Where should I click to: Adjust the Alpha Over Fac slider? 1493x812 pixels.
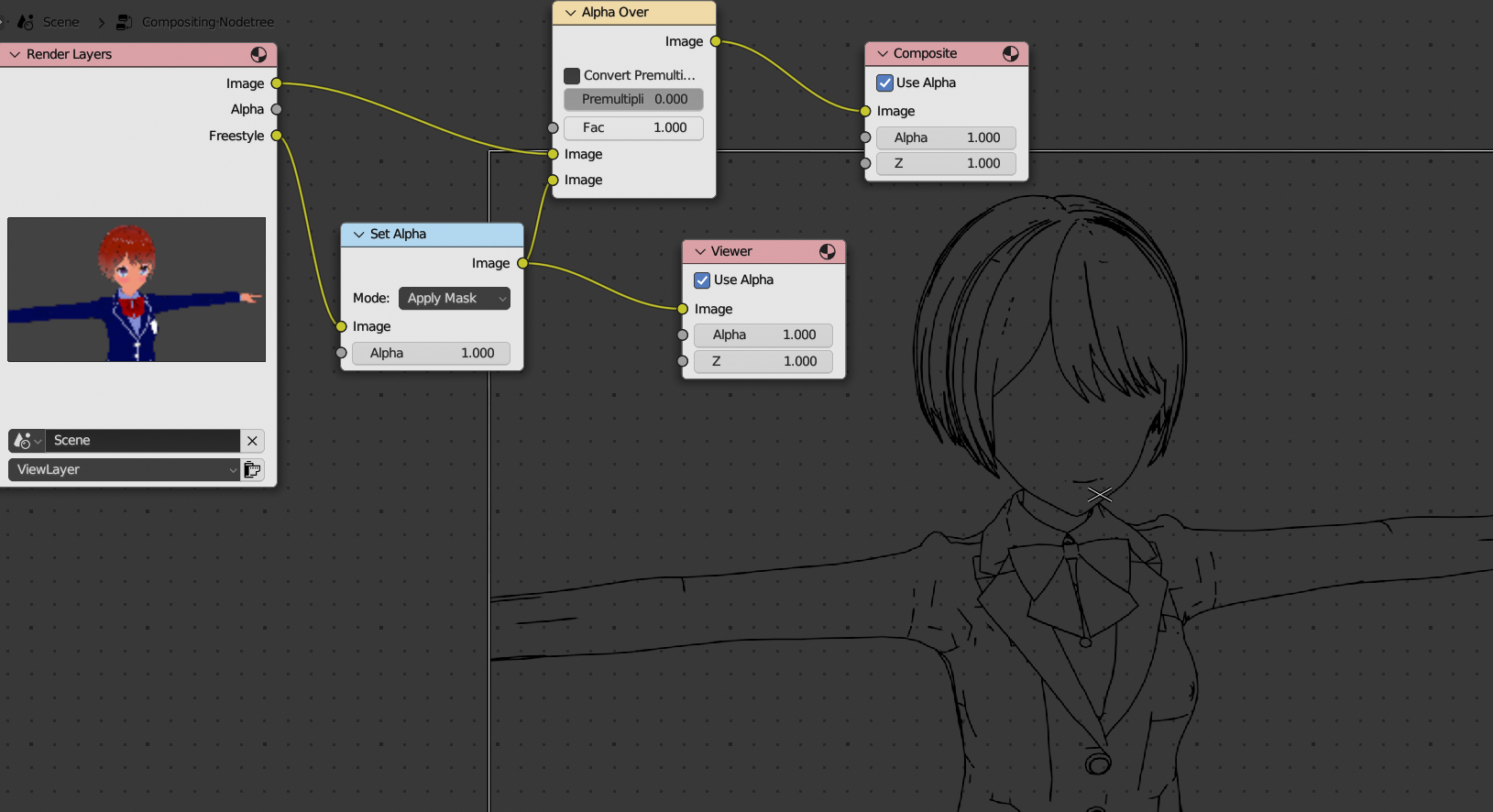point(633,127)
